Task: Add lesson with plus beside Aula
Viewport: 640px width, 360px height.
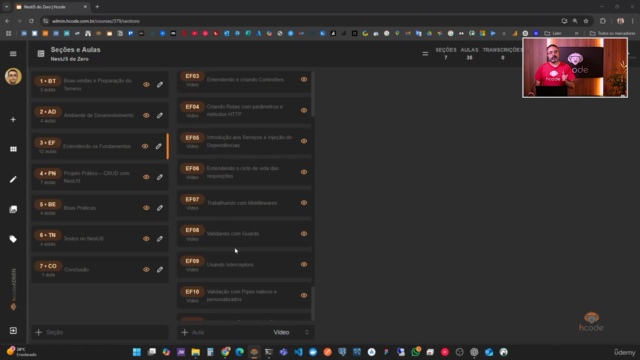Action: tap(184, 332)
